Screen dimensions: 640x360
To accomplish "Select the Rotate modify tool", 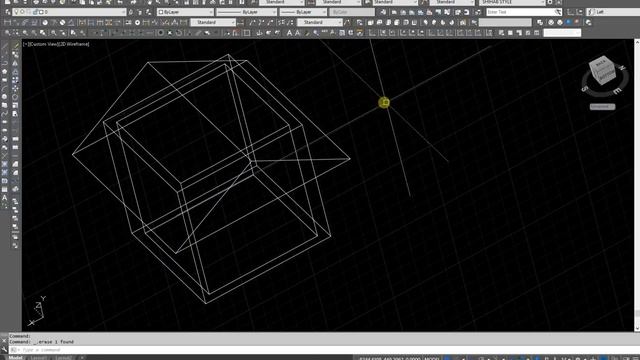I will pos(15,97).
